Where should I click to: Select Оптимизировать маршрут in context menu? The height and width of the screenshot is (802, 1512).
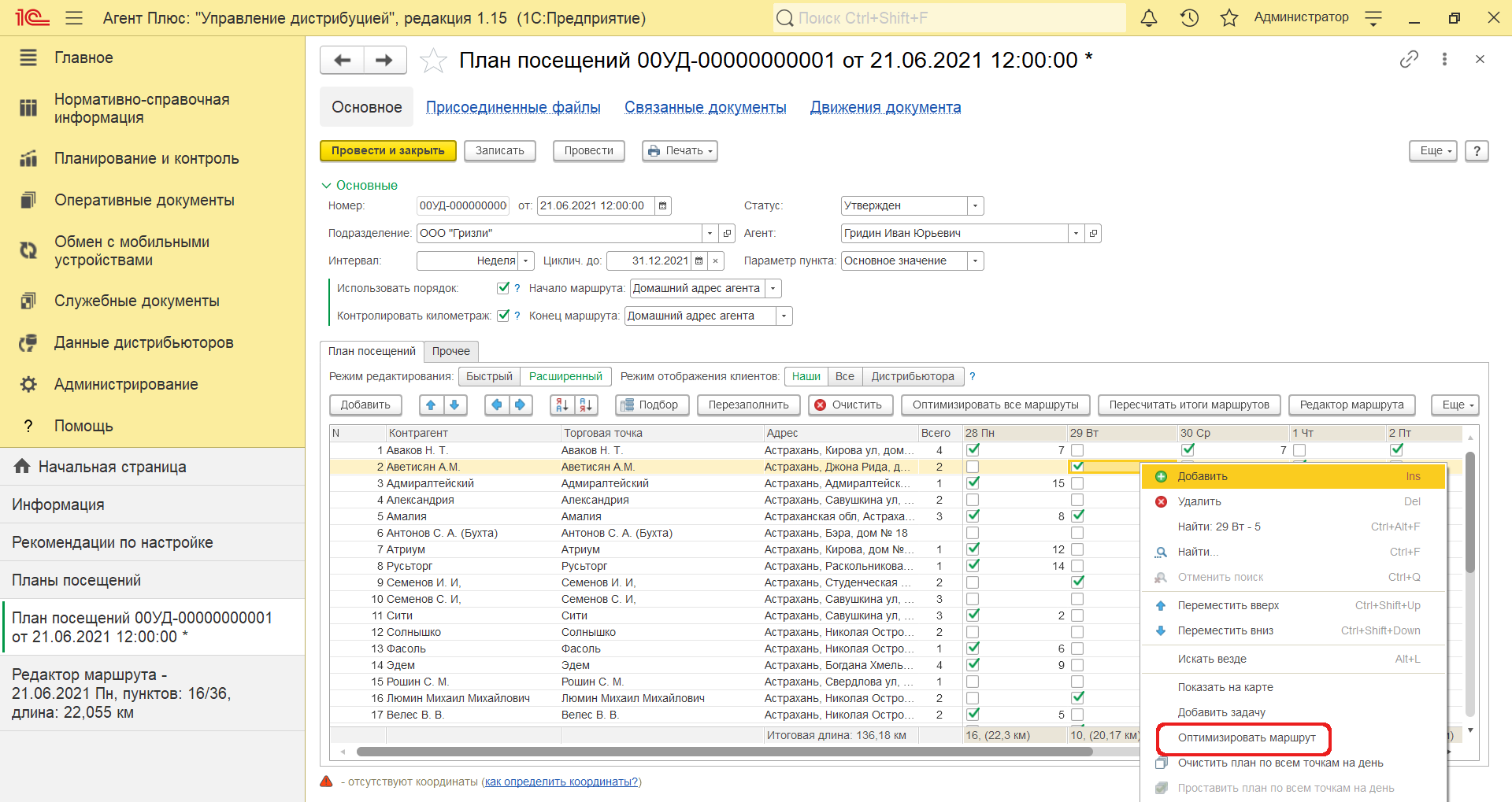pos(1247,738)
